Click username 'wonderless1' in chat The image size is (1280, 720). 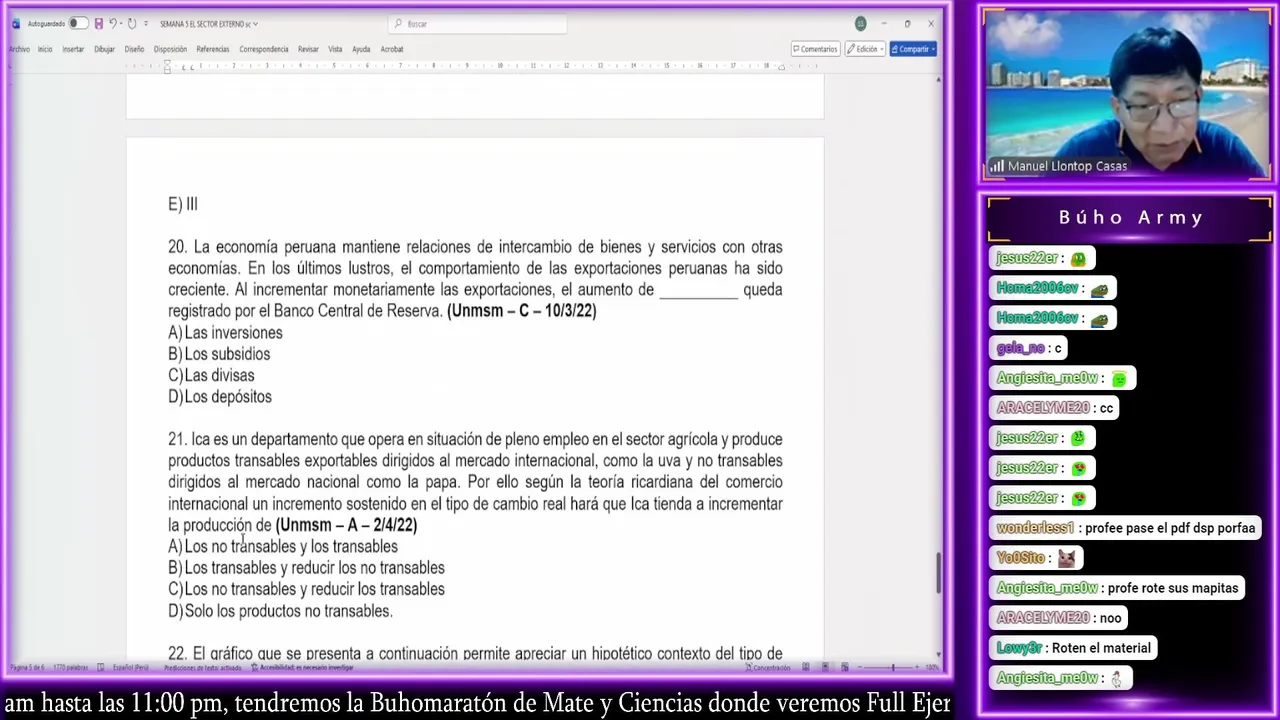(x=1035, y=528)
